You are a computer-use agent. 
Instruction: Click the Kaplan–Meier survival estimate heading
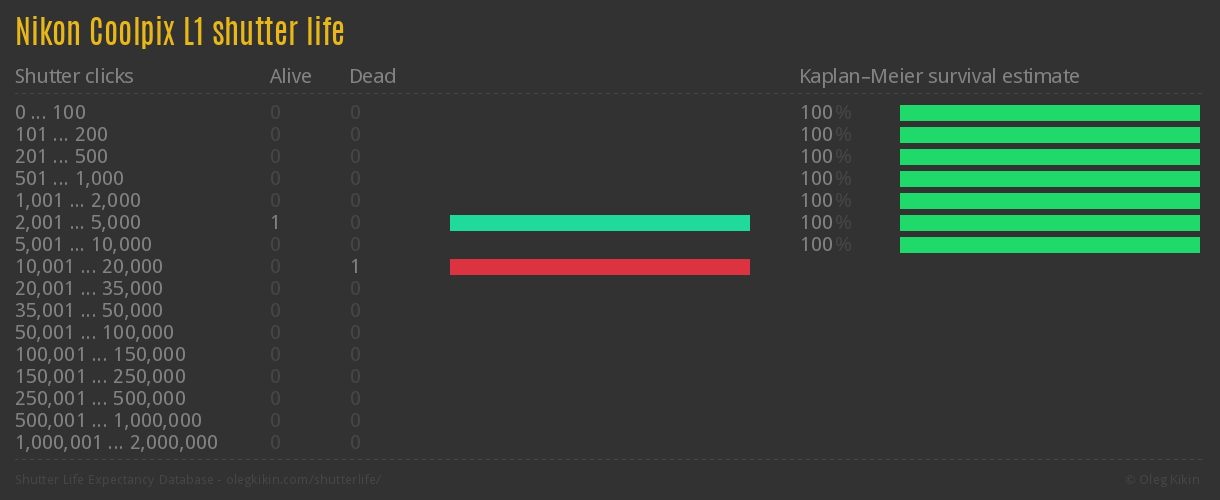[939, 76]
